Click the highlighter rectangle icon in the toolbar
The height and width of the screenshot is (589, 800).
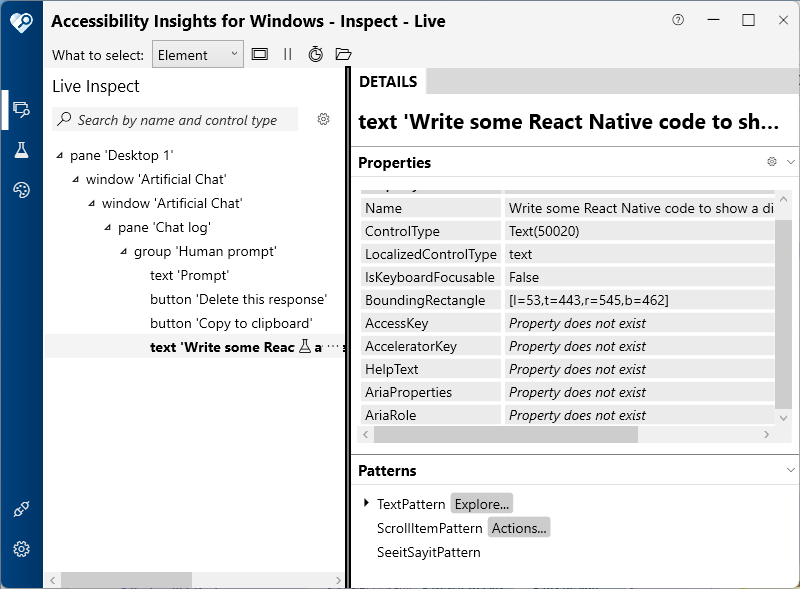coord(260,54)
